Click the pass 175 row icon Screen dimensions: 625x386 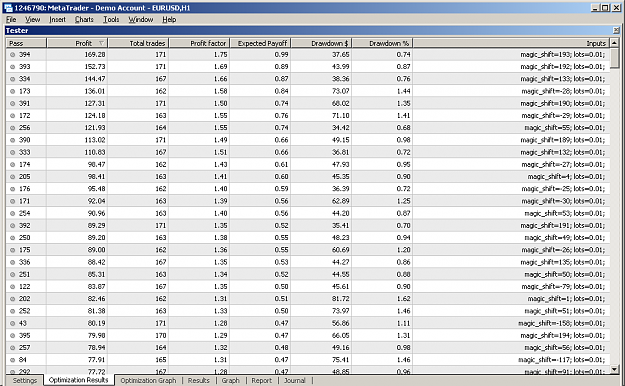tap(12, 250)
